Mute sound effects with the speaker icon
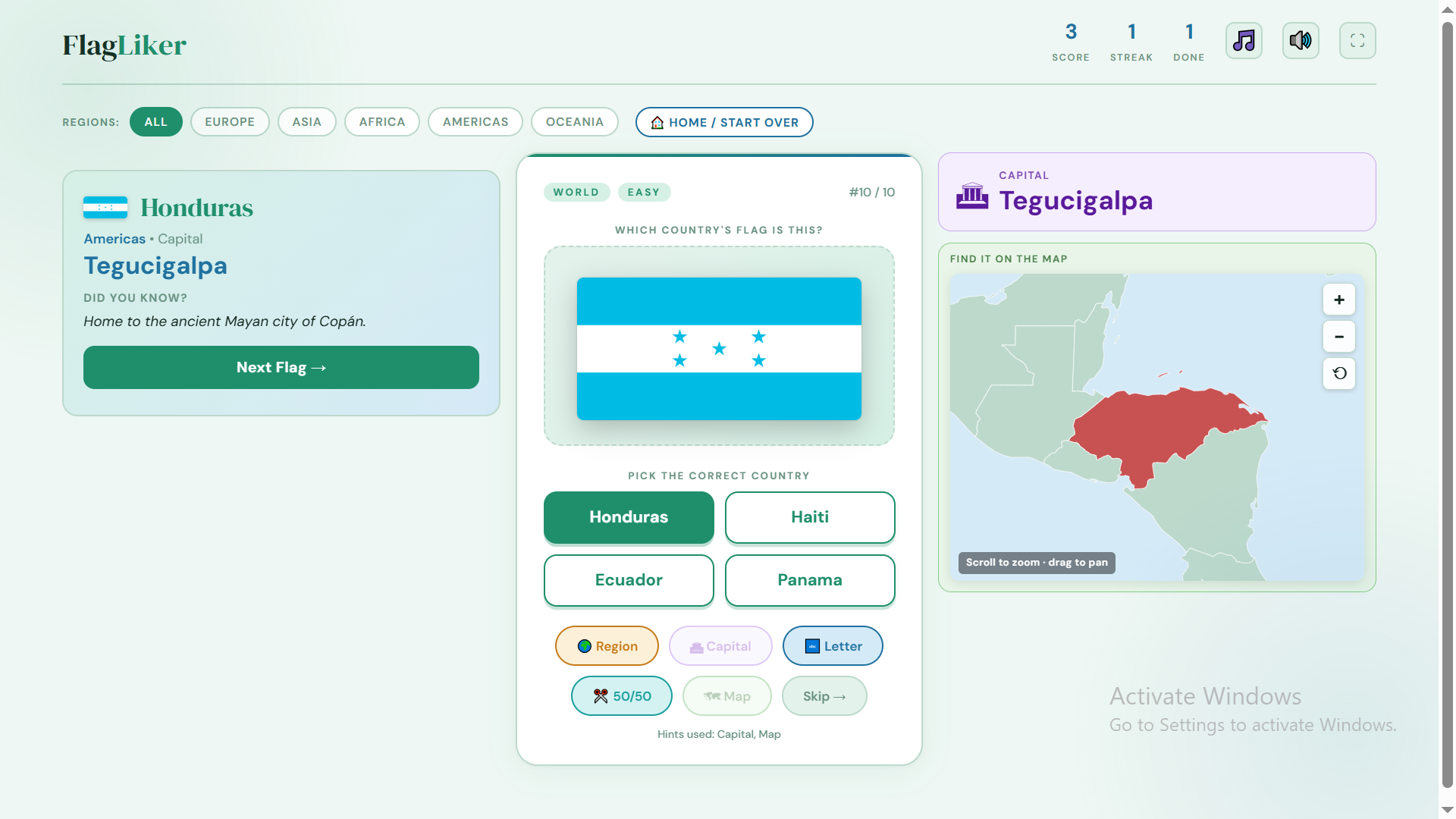Screen dimensions: 1456x819 [x=1301, y=41]
